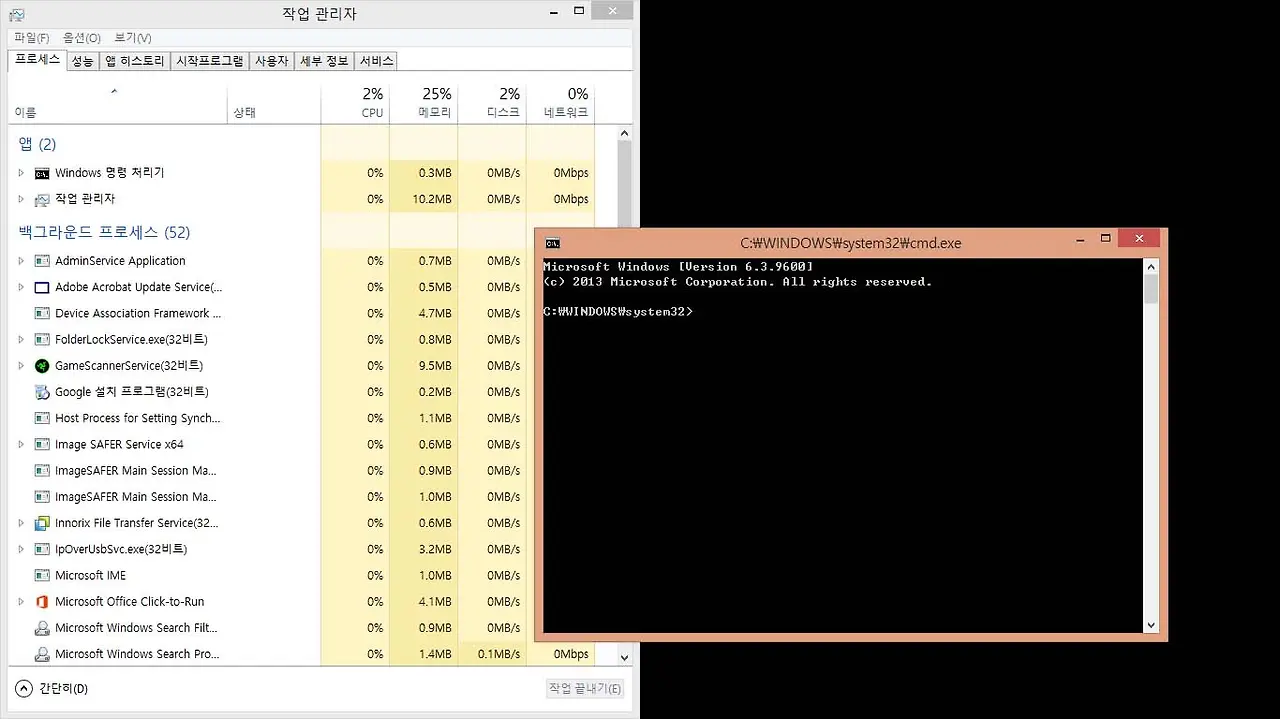Click the Microsoft Windows Search Filt... icon

[x=42, y=628]
